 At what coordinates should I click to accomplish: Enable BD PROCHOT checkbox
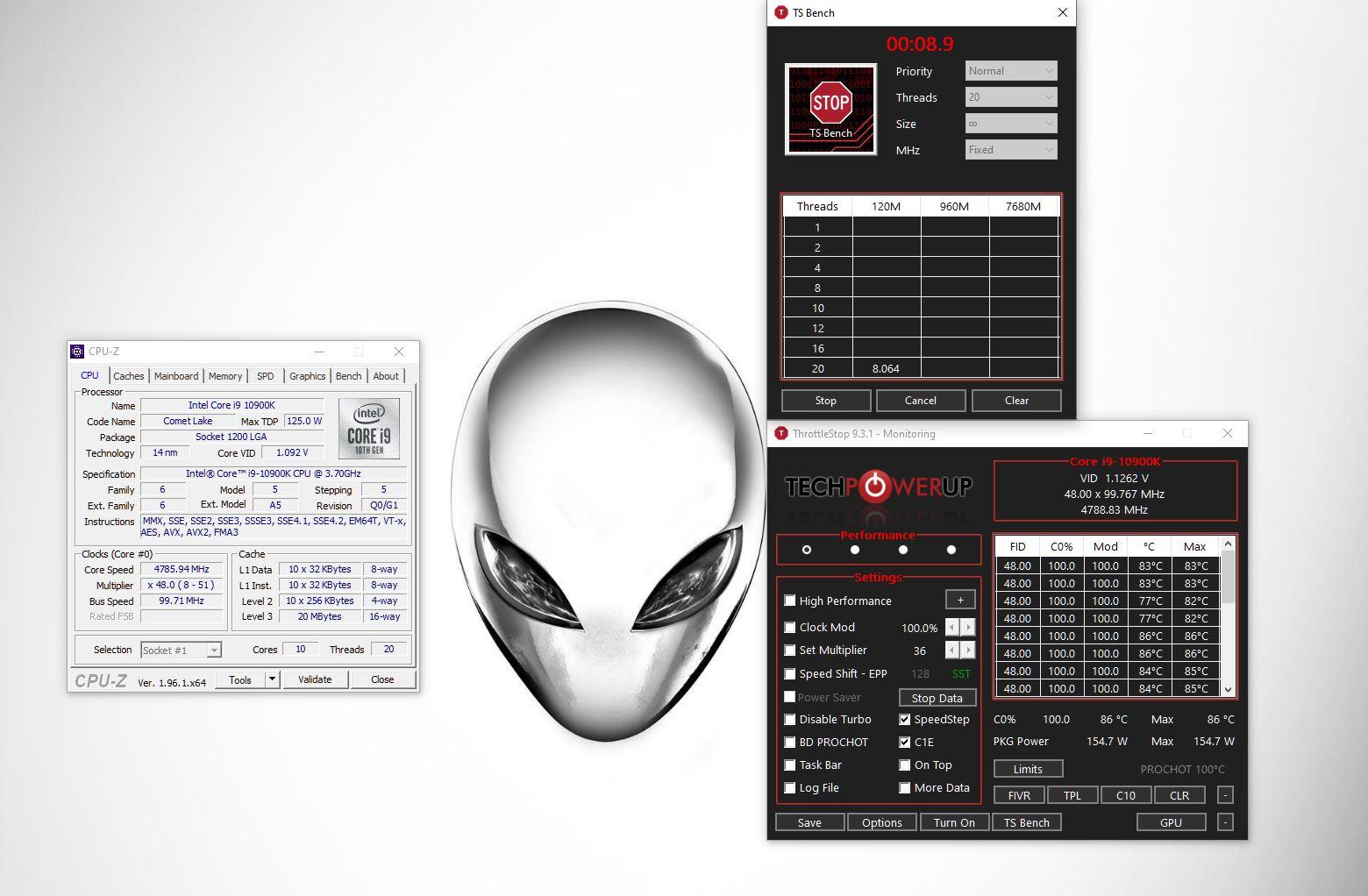pyautogui.click(x=790, y=742)
